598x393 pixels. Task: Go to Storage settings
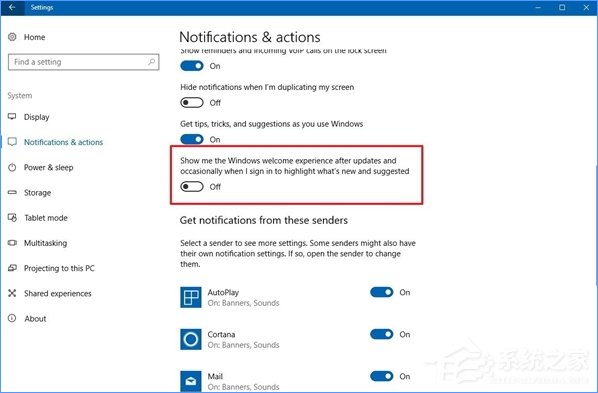pos(37,193)
